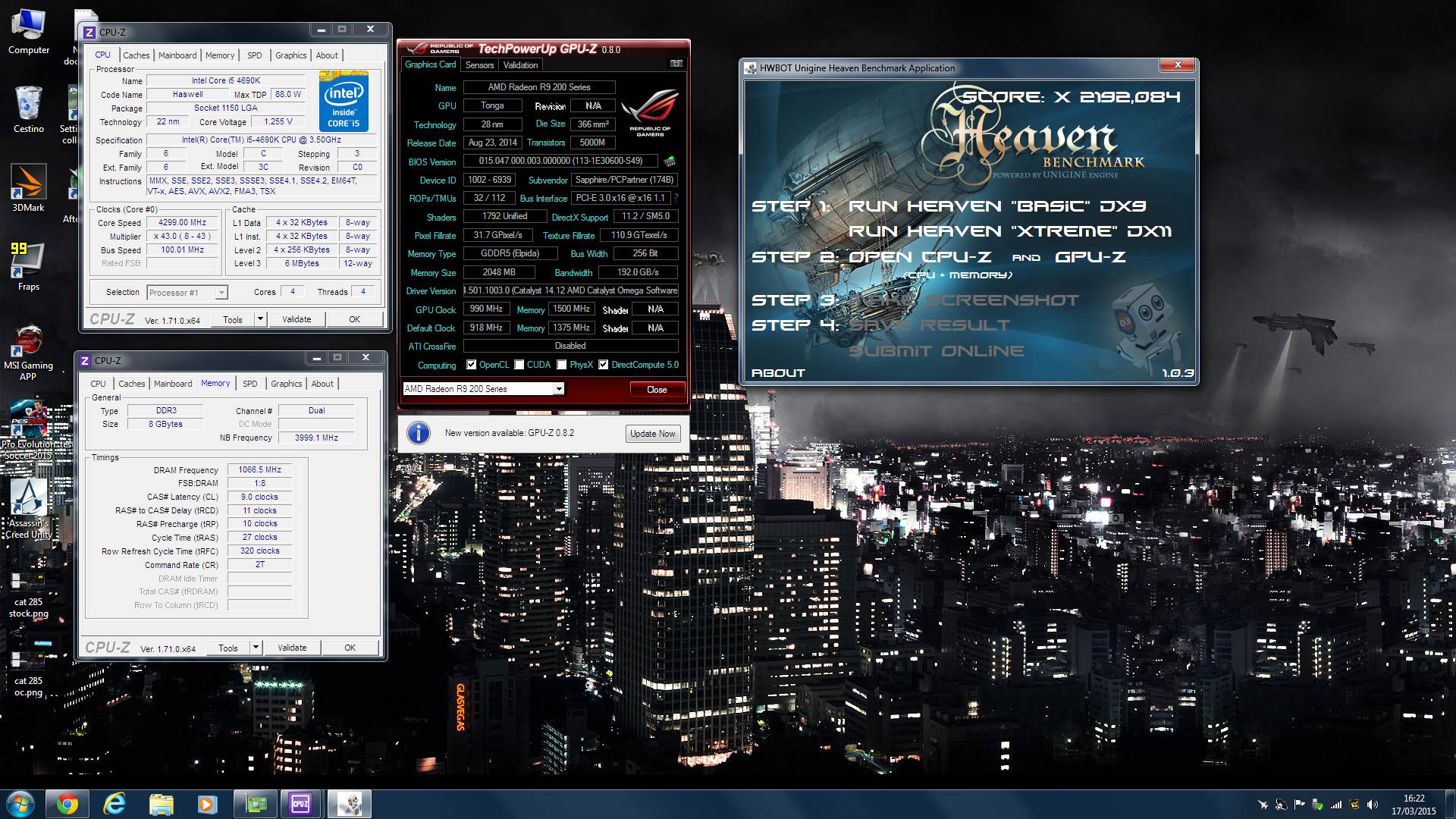Viewport: 1456px width, 819px height.
Task: Click the blue info icon in update notice
Action: point(419,433)
